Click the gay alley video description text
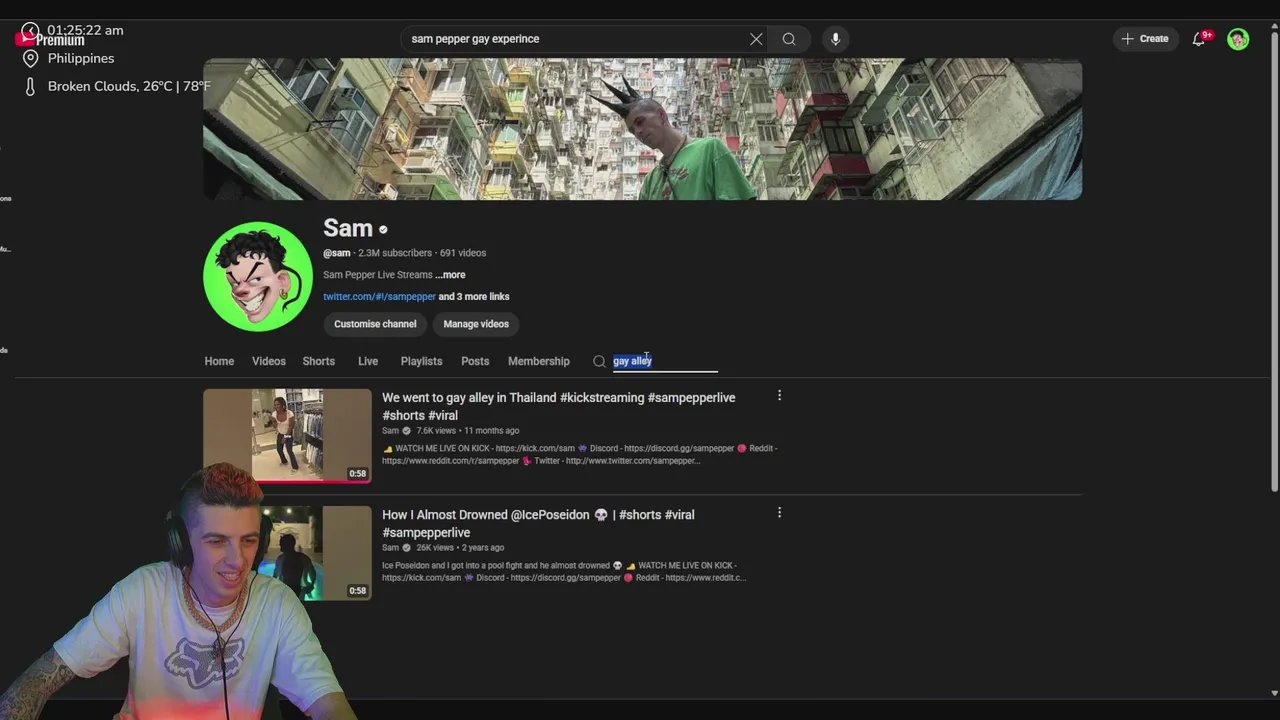This screenshot has height=720, width=1280. [x=580, y=454]
